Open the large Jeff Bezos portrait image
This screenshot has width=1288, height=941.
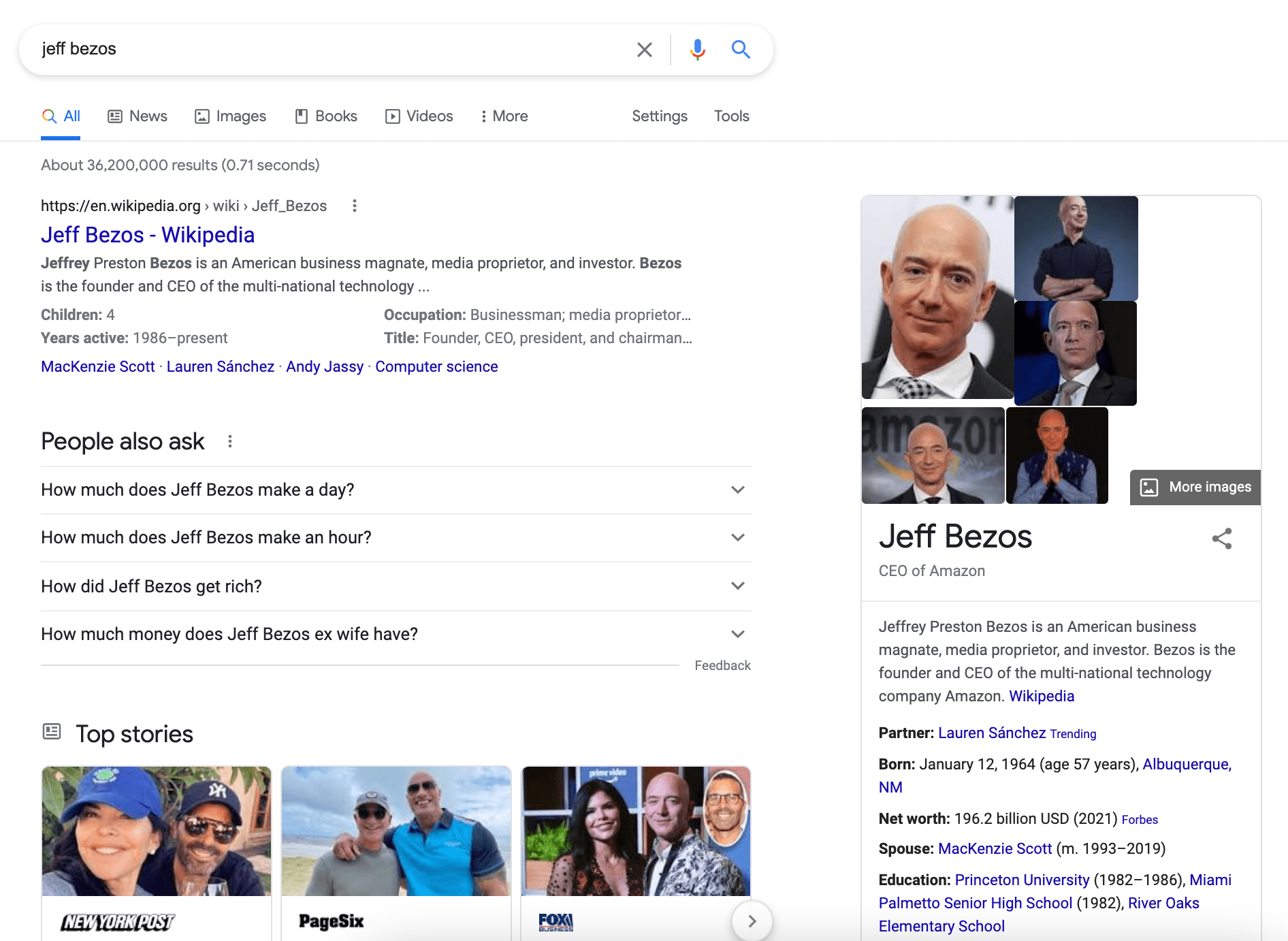click(937, 298)
